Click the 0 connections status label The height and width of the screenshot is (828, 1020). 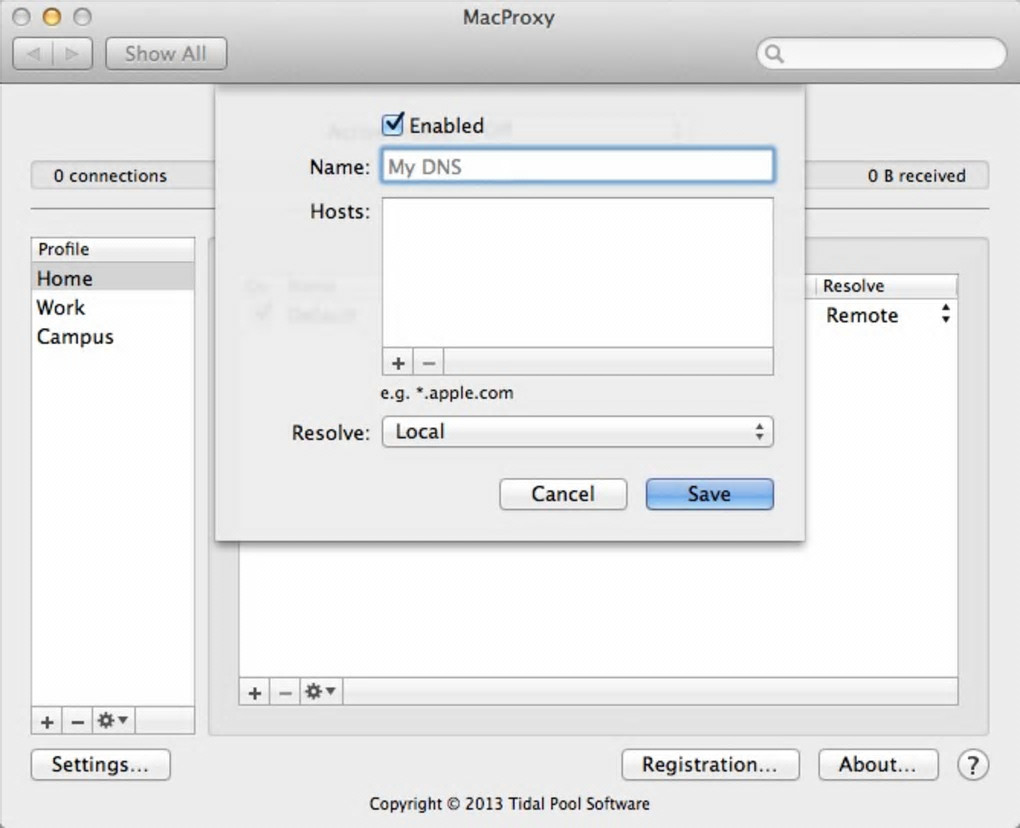point(110,176)
